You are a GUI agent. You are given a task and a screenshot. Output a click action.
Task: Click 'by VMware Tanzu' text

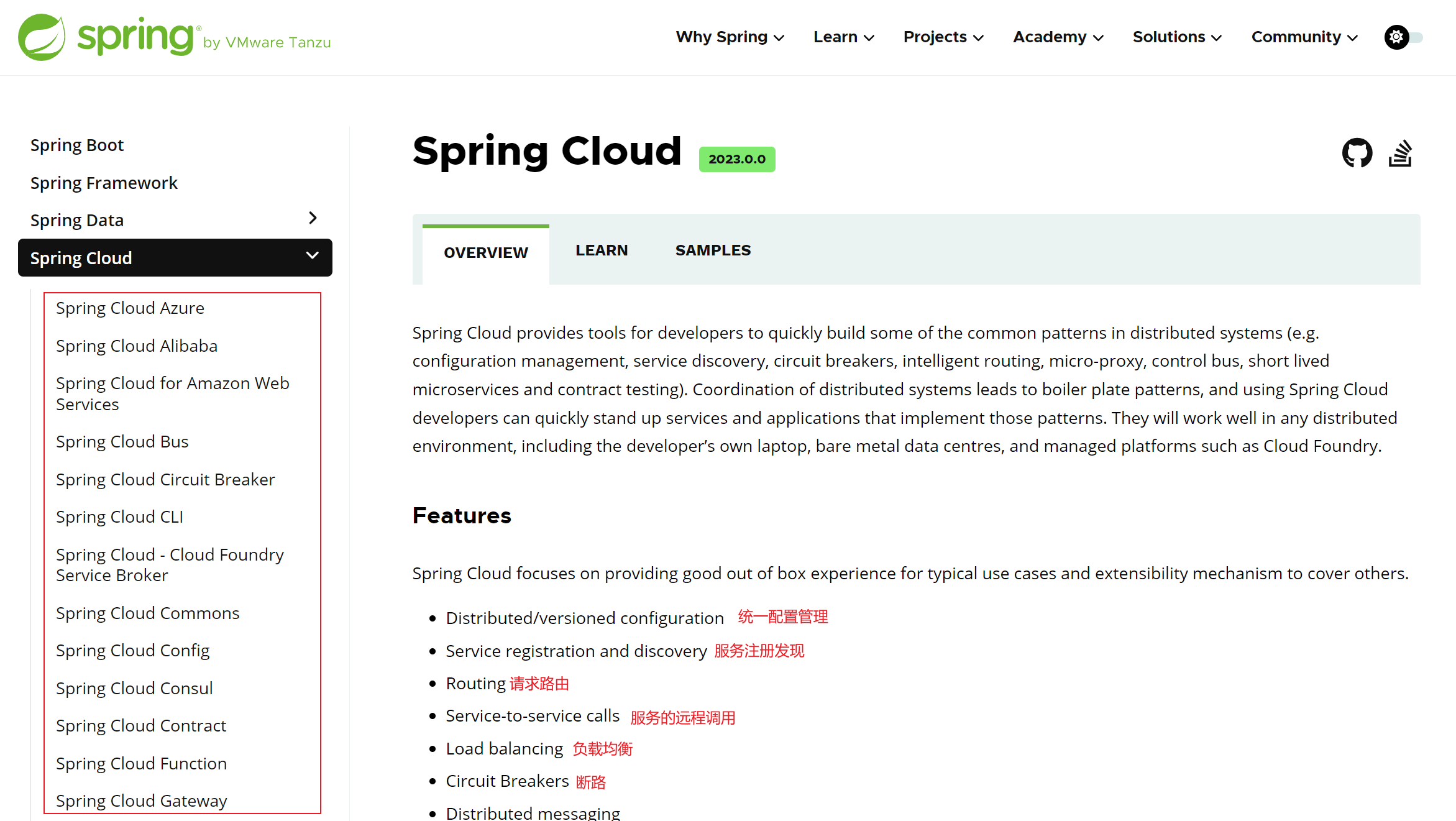267,42
